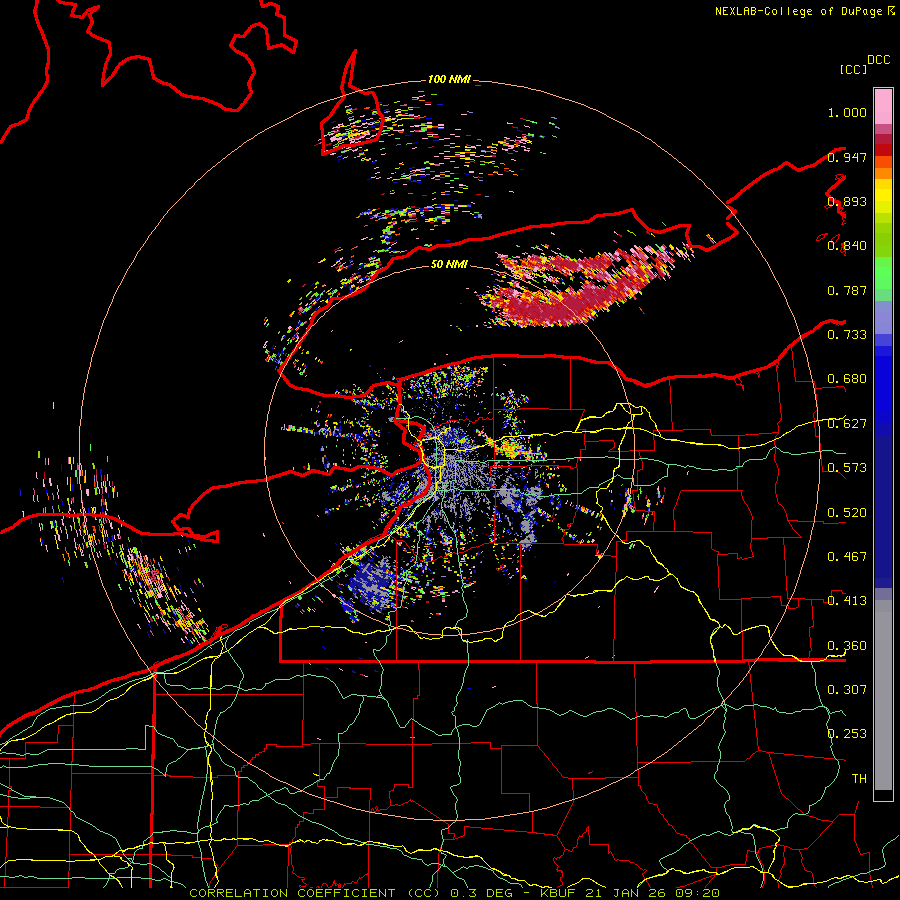Click the bright green color bar segment

(x=883, y=273)
